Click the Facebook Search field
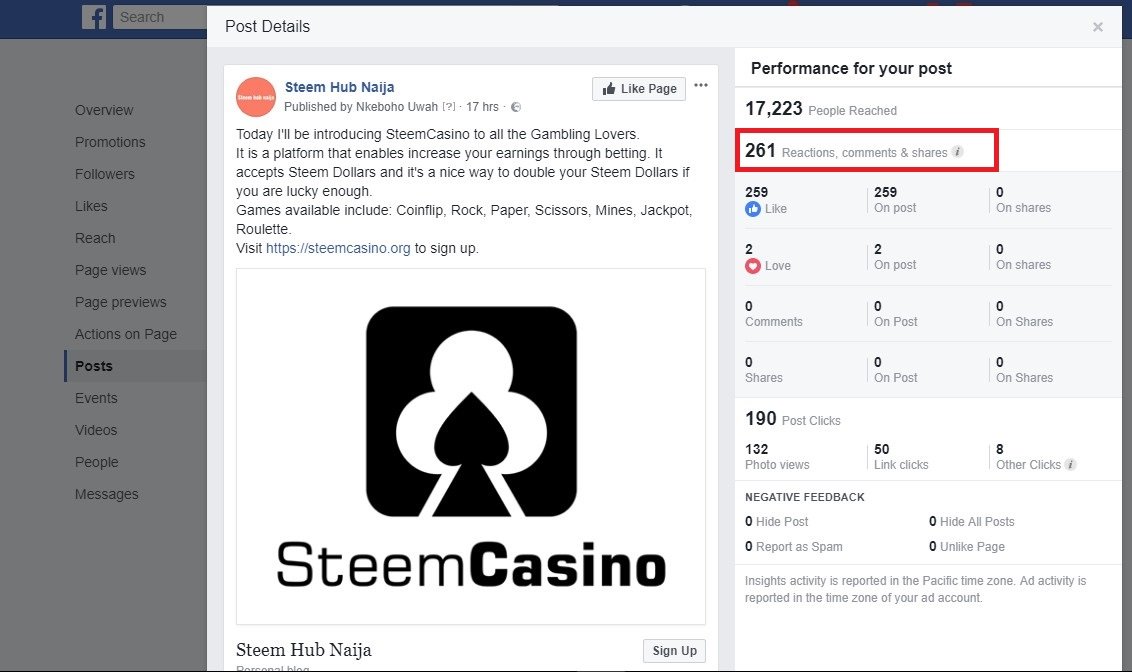Viewport: 1132px width, 672px height. point(160,17)
